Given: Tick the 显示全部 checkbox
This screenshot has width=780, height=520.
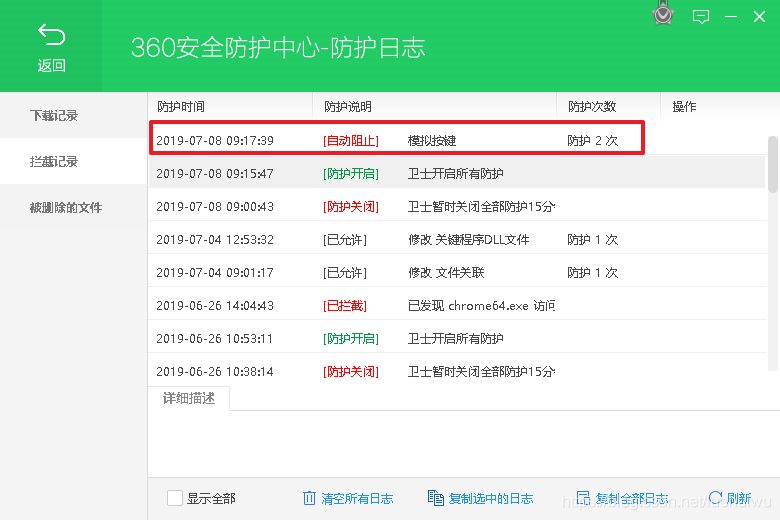Looking at the screenshot, I should point(175,498).
